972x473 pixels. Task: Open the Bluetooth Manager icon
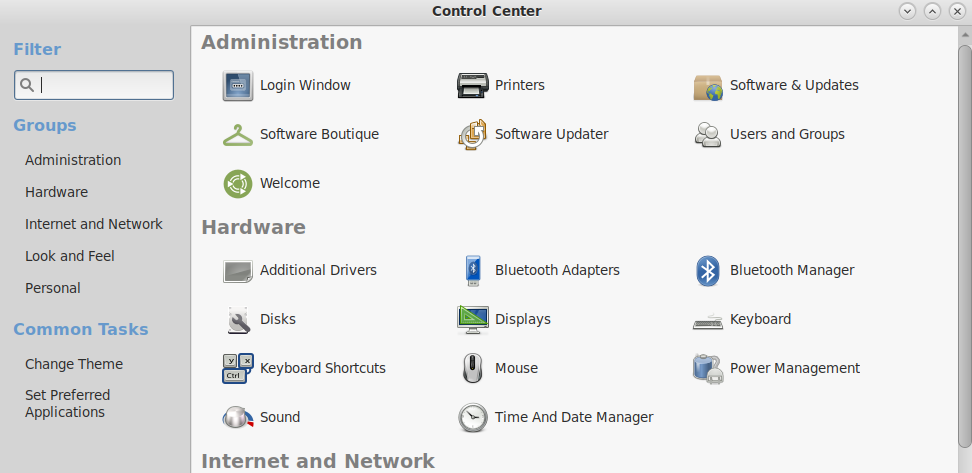coord(707,271)
